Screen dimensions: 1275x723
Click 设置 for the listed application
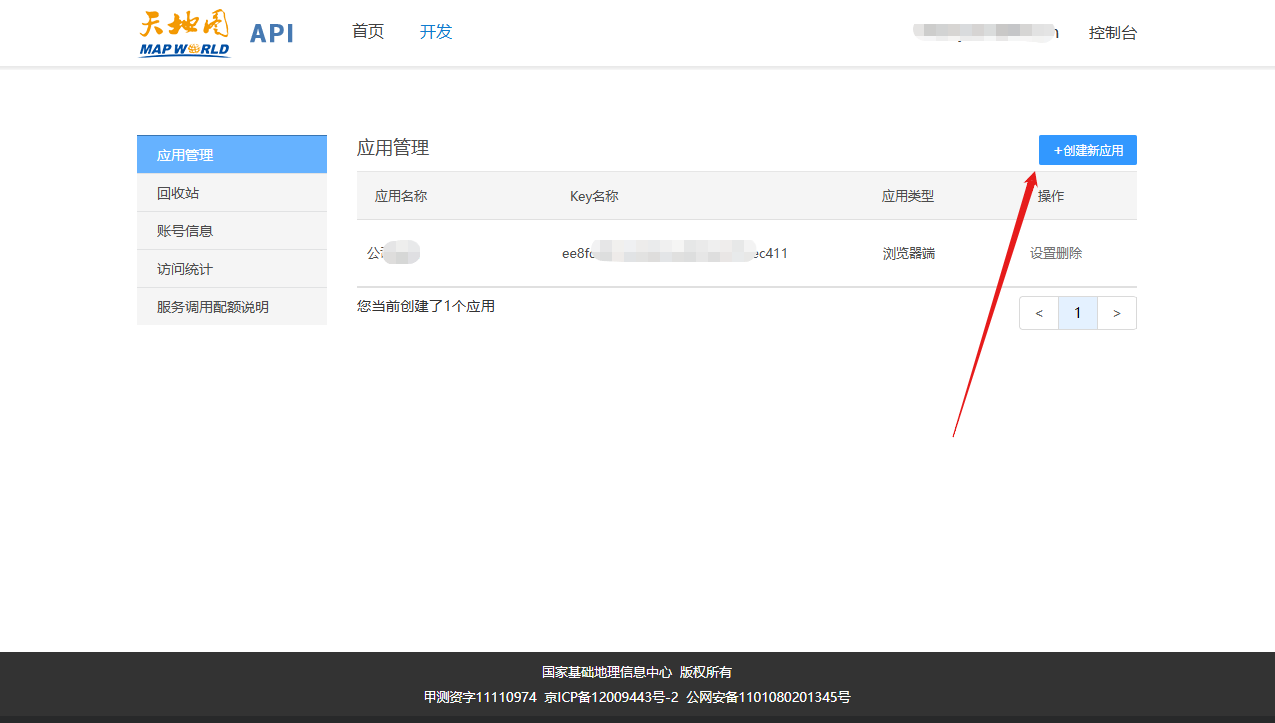click(x=1043, y=254)
